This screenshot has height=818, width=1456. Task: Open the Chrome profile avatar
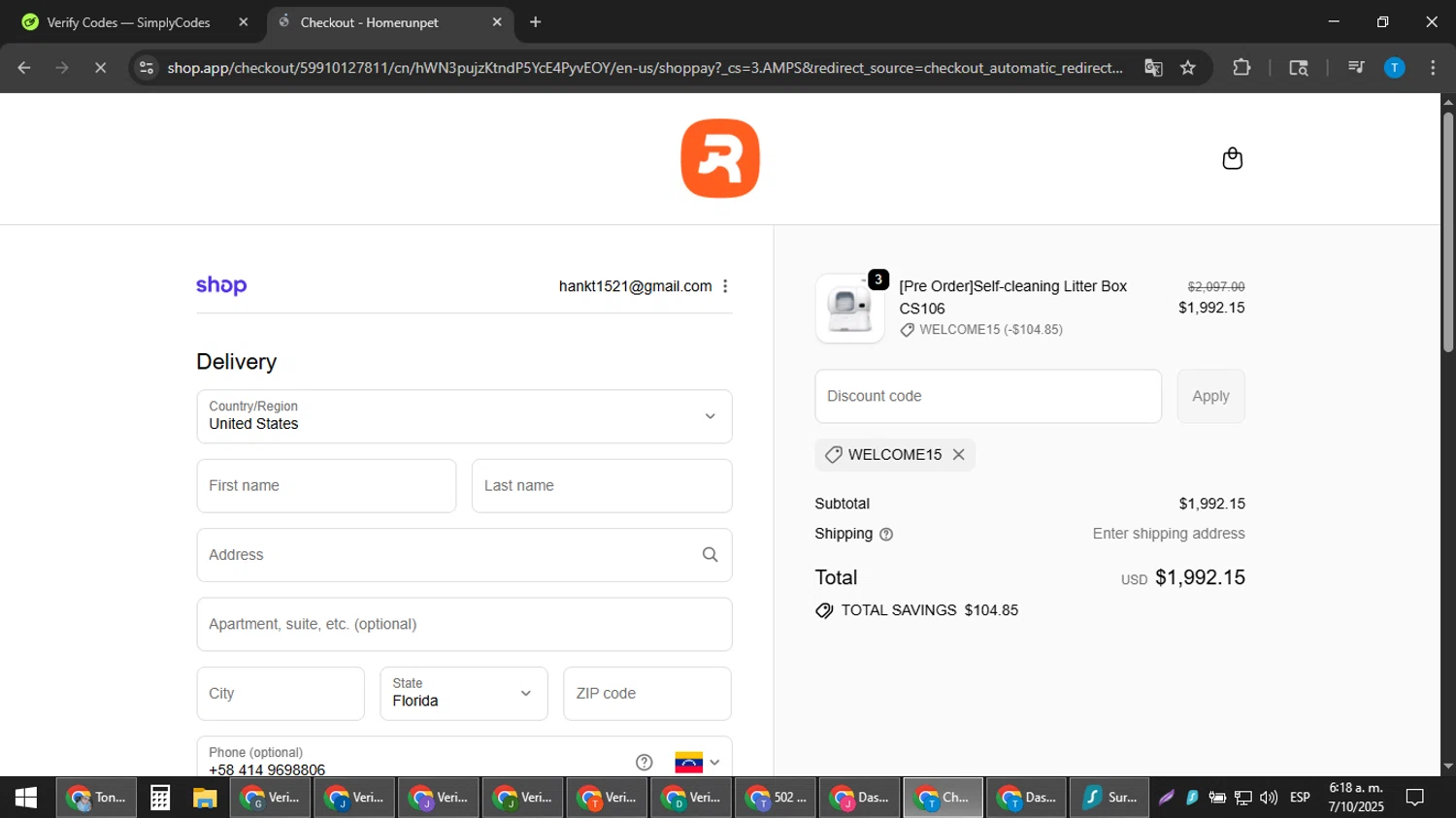click(x=1394, y=68)
